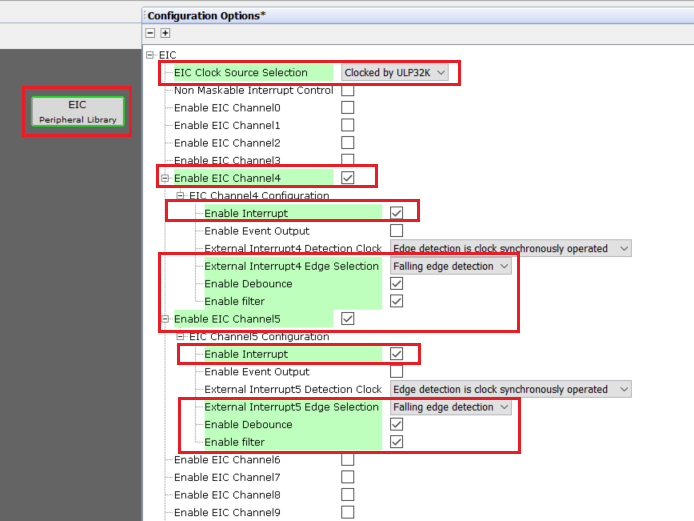Toggle Non Maskable Interrupt Control checkbox
694x521 pixels.
[348, 90]
